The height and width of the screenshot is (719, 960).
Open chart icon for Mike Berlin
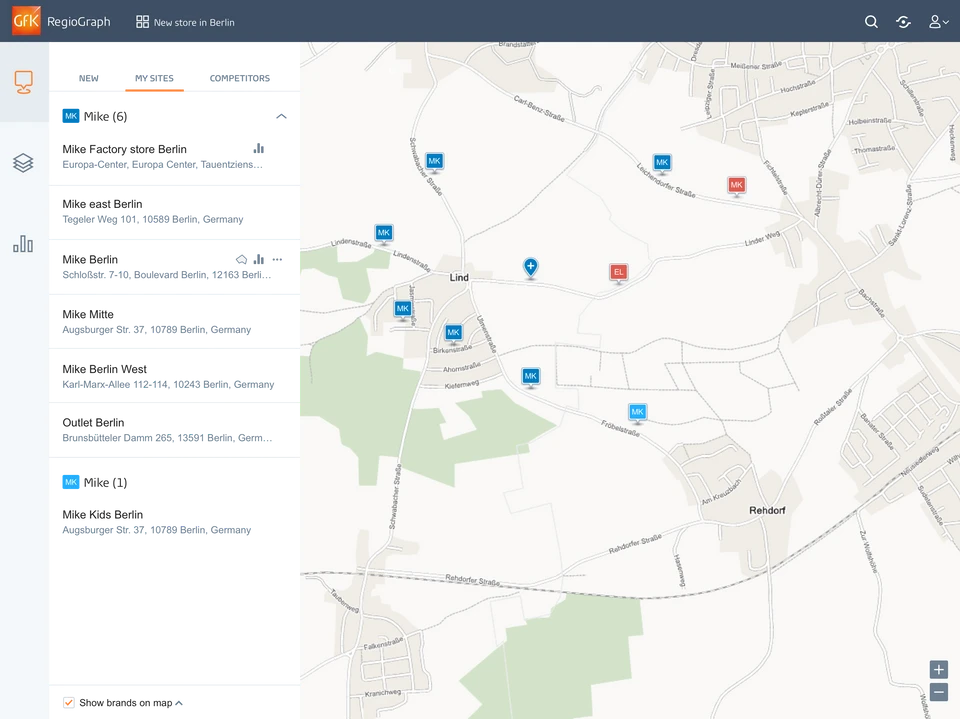pyautogui.click(x=259, y=259)
